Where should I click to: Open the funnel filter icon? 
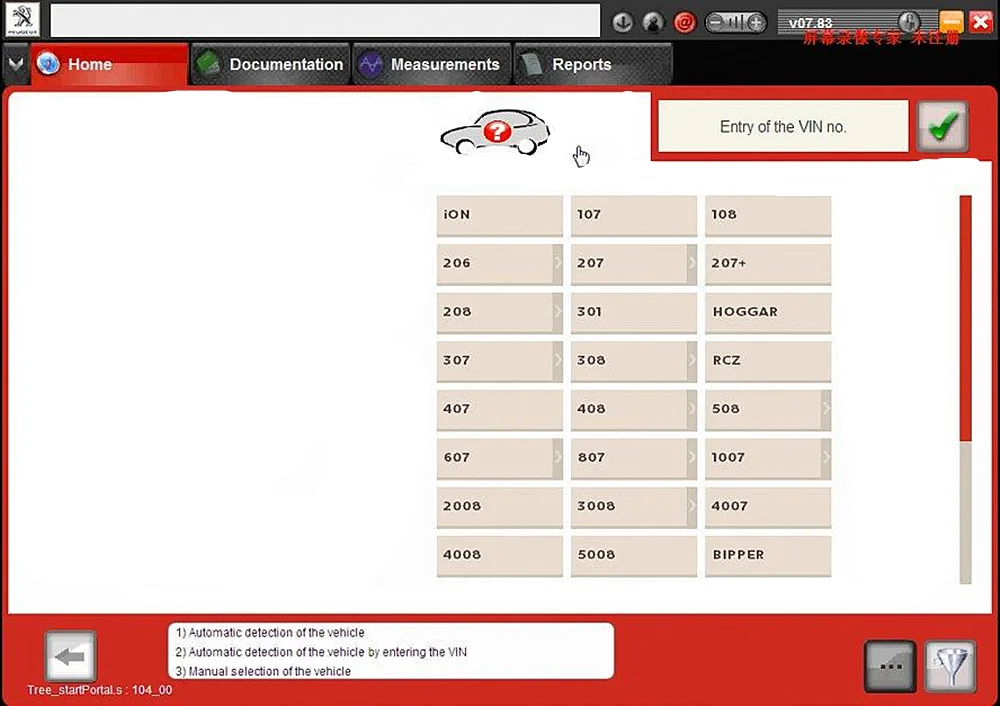point(950,666)
